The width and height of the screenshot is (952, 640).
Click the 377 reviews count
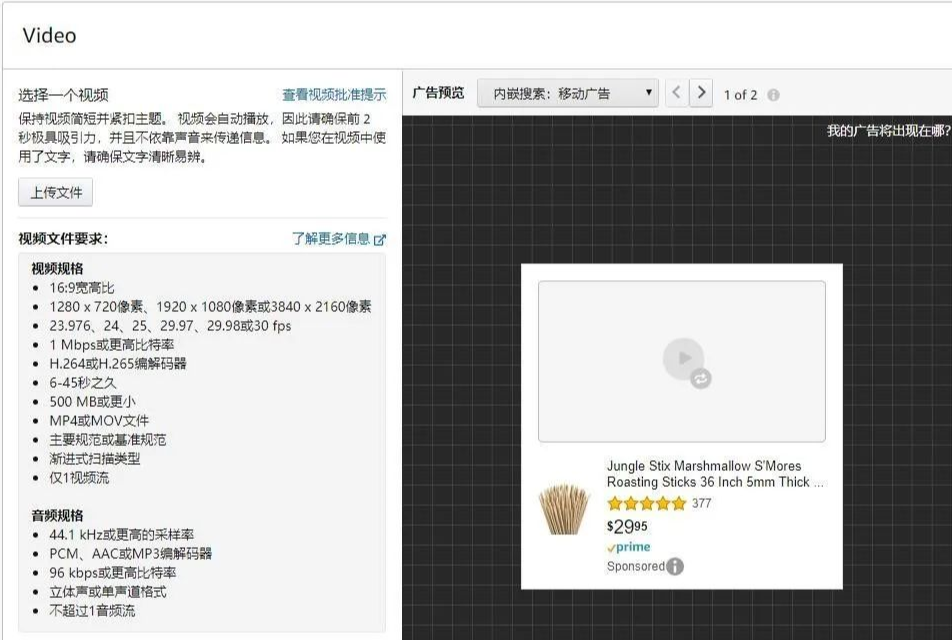coord(701,503)
